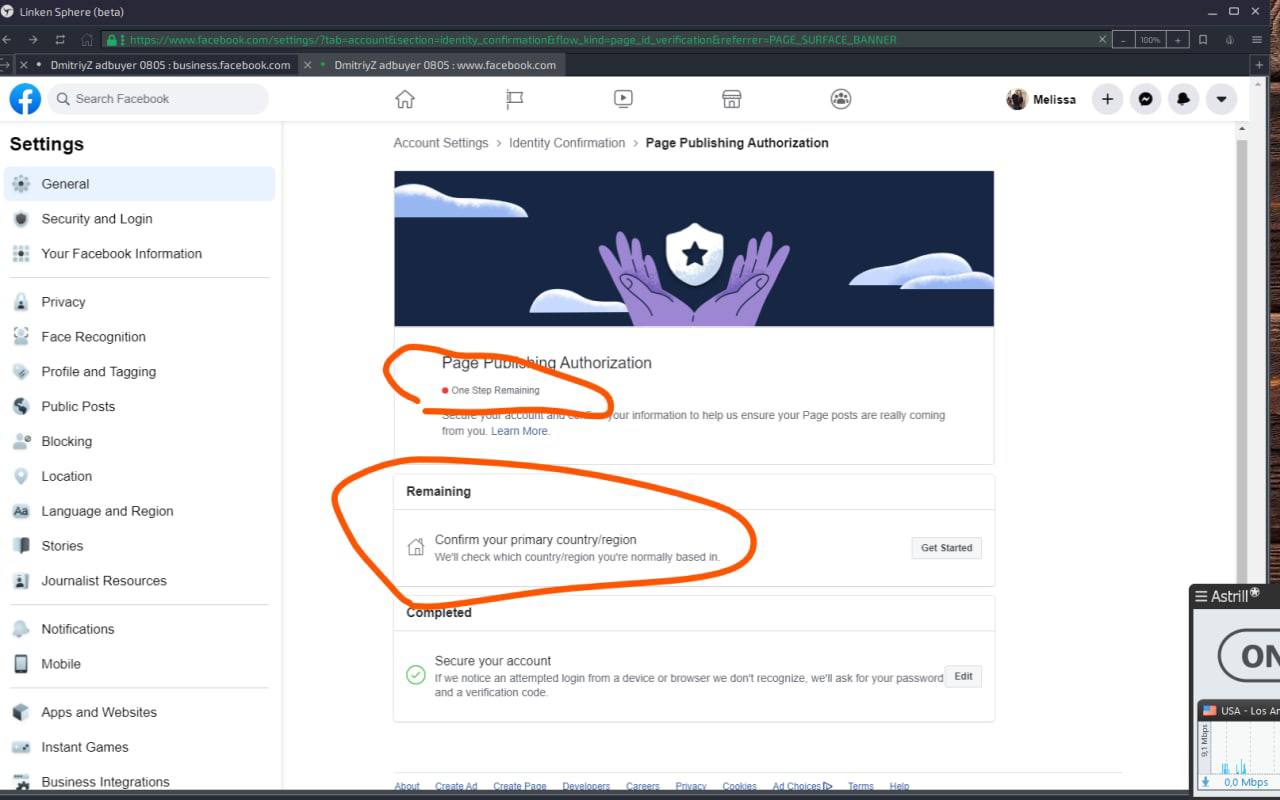
Task: Clear the URL with the address bar X
Action: [1102, 40]
